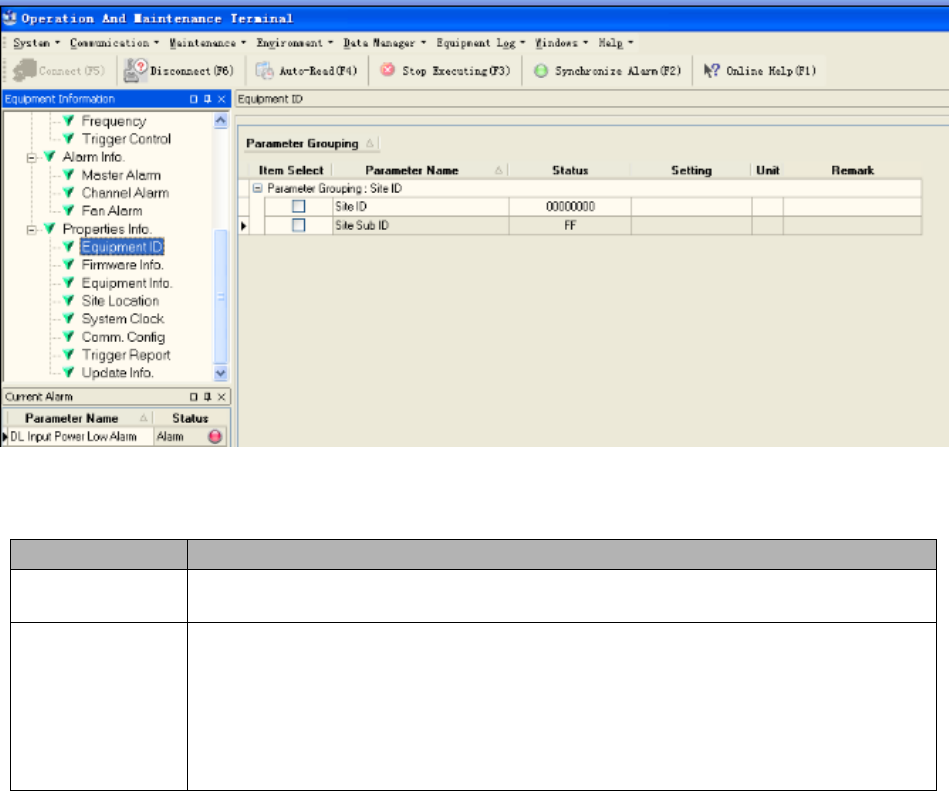The width and height of the screenshot is (949, 791).
Task: Click the Status column header in main grid
Action: (570, 171)
